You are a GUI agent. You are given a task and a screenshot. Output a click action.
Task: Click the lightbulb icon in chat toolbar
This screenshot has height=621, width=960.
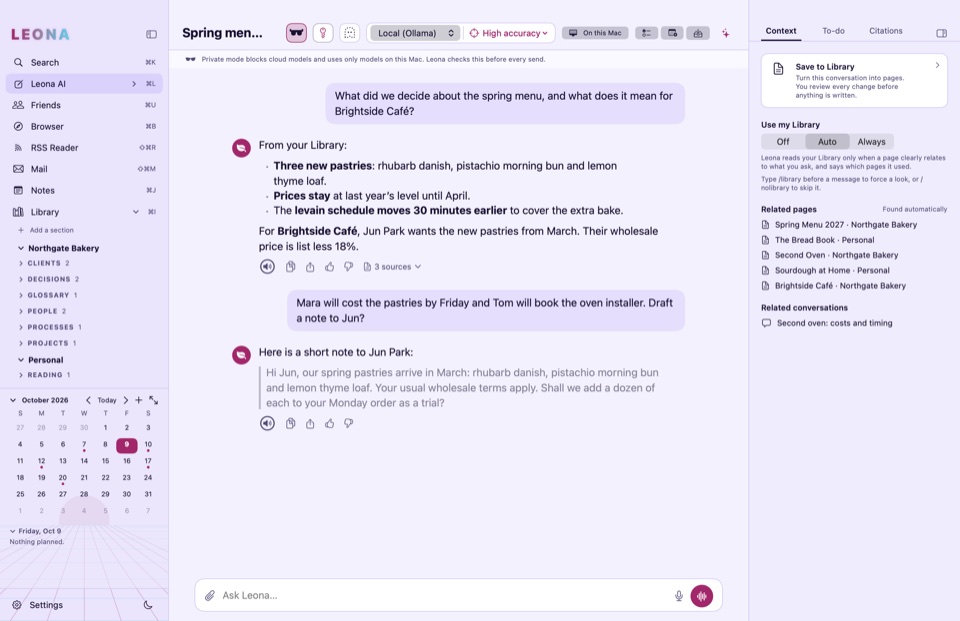(323, 33)
